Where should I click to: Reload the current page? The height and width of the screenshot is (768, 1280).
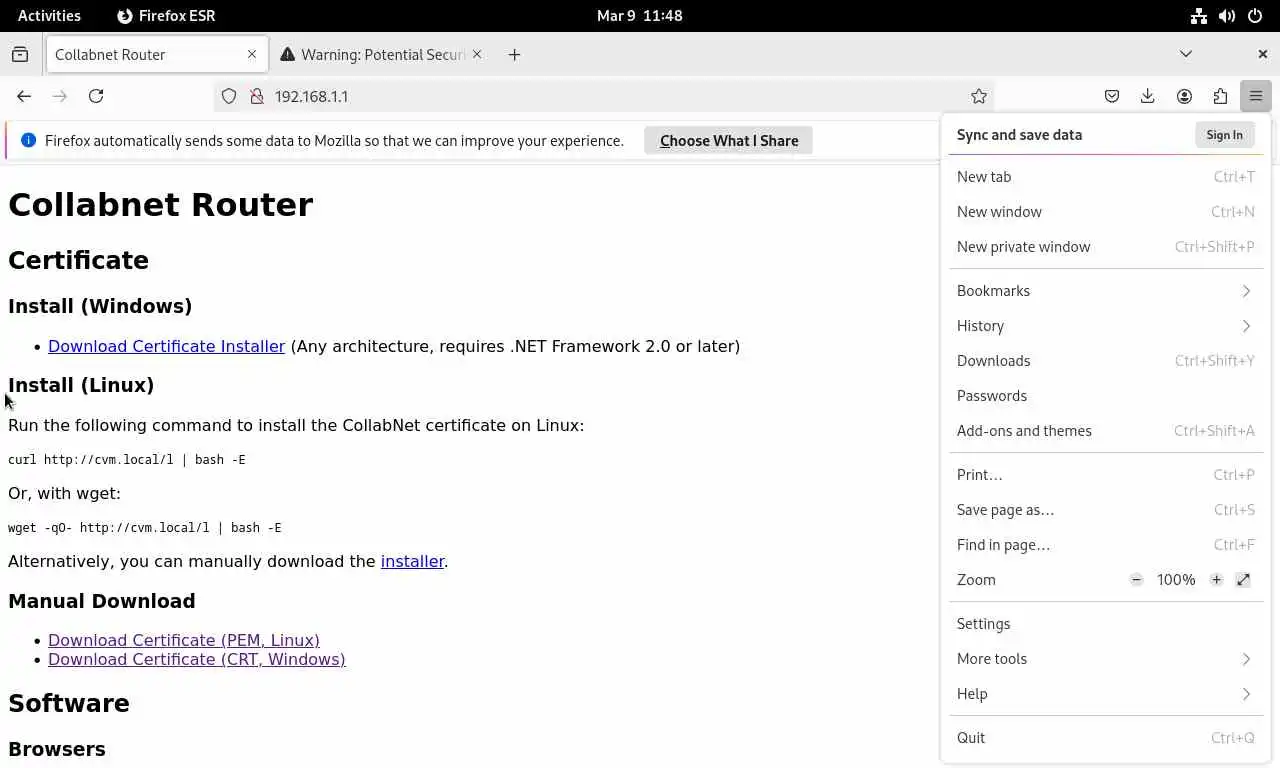96,96
